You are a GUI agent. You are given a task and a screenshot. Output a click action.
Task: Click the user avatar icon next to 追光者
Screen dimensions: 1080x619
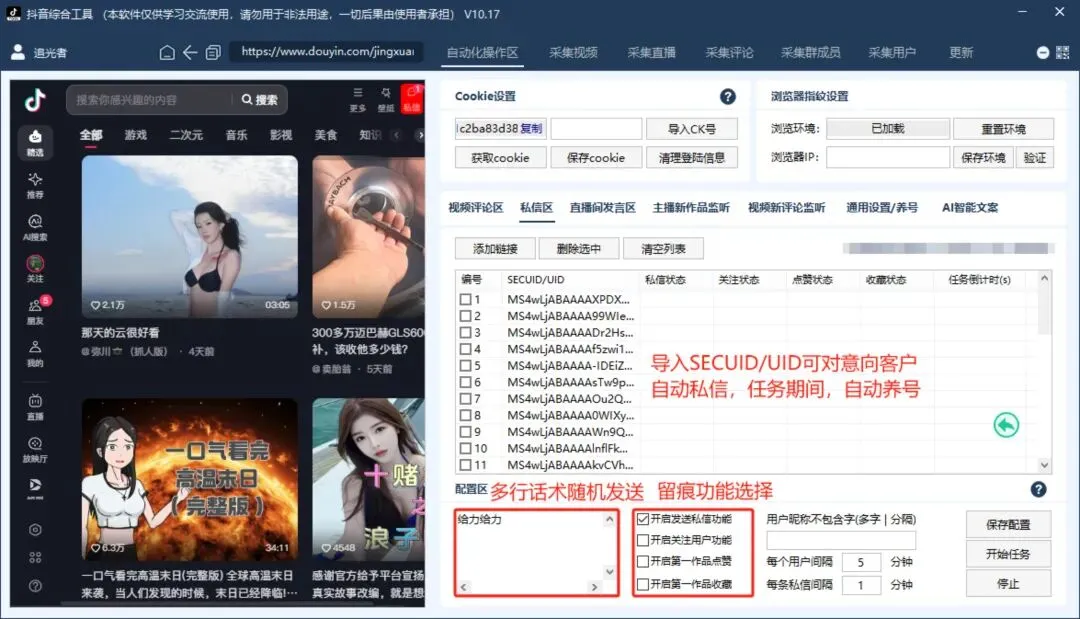pyautogui.click(x=18, y=52)
